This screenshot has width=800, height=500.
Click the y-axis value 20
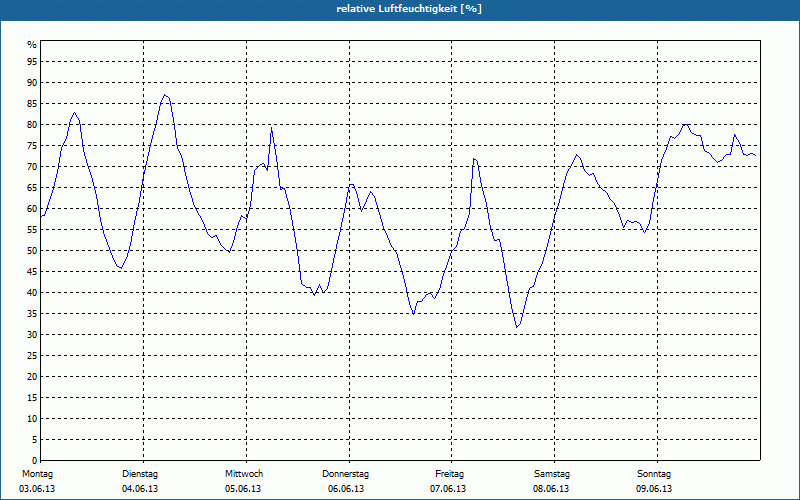tap(32, 377)
